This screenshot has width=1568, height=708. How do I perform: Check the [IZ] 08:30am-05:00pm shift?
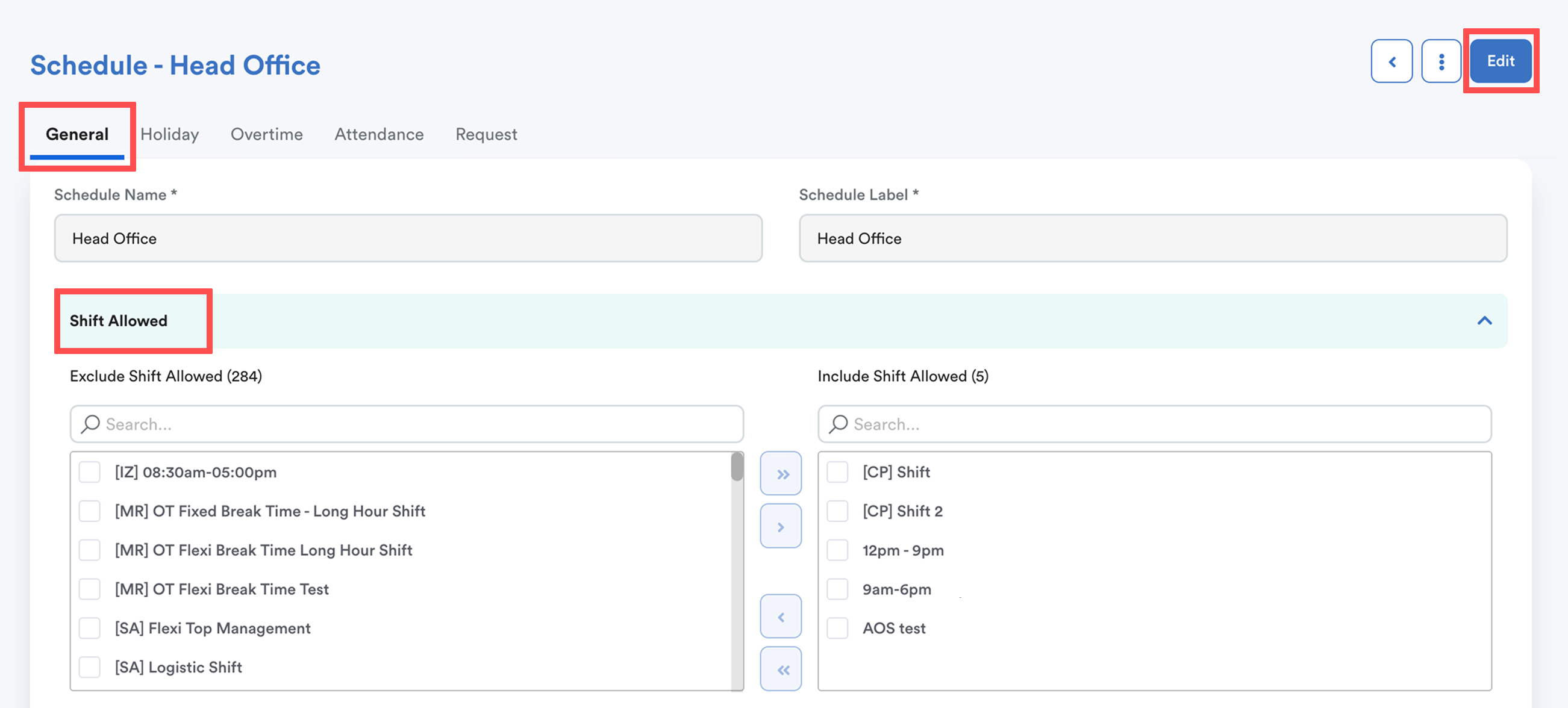click(90, 472)
